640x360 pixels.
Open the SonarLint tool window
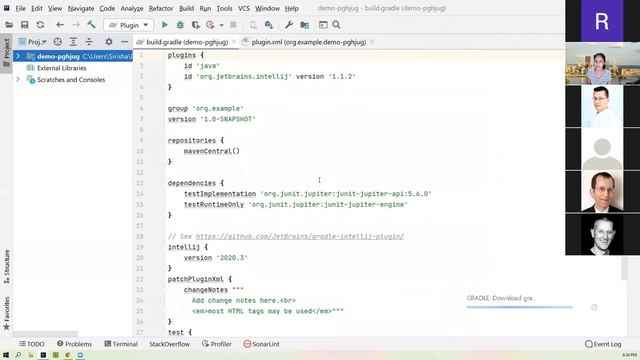click(262, 344)
